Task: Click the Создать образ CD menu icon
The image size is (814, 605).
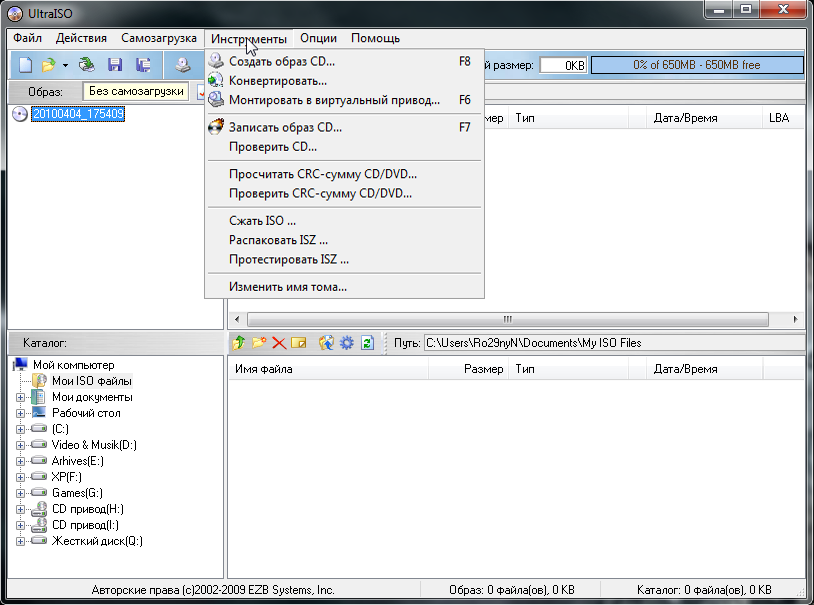Action: 216,61
